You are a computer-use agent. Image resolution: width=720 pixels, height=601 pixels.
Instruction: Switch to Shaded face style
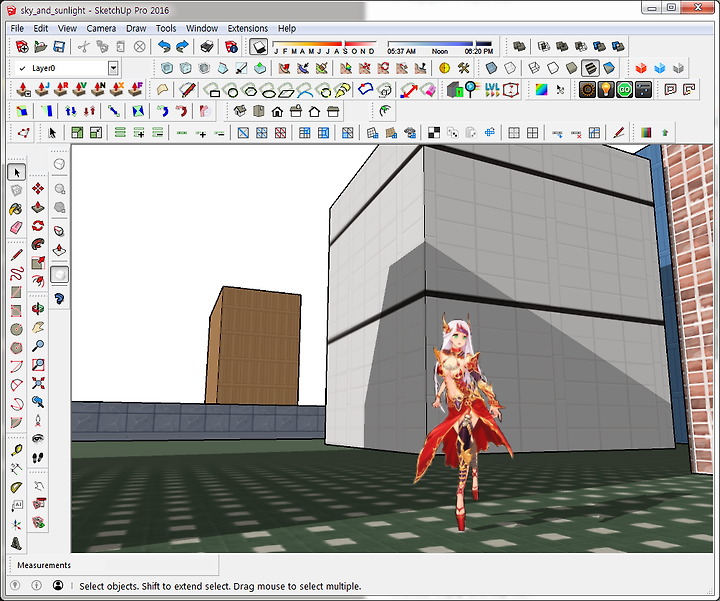point(572,68)
